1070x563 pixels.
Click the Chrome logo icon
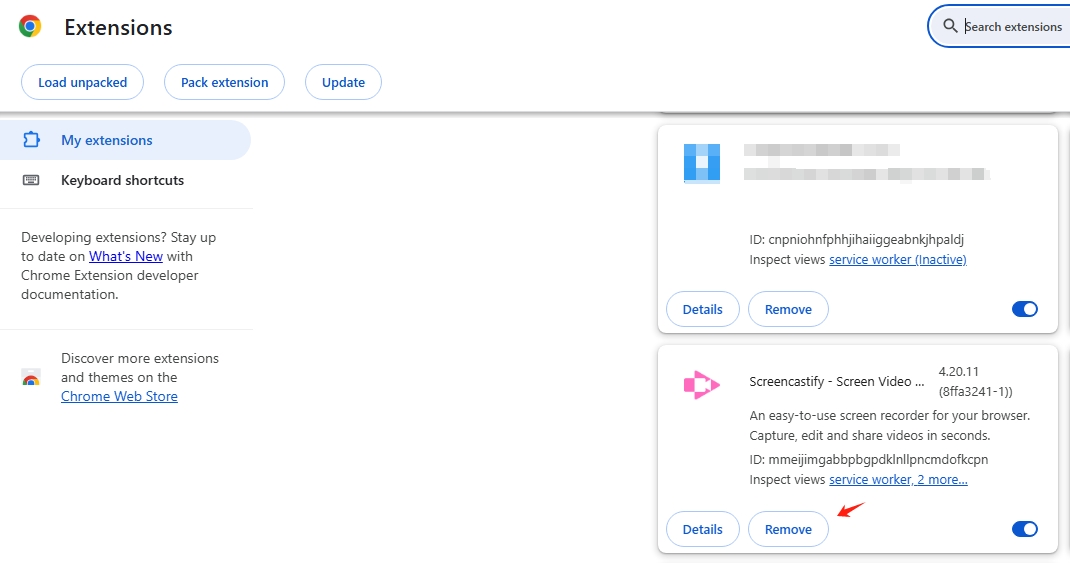[x=30, y=27]
